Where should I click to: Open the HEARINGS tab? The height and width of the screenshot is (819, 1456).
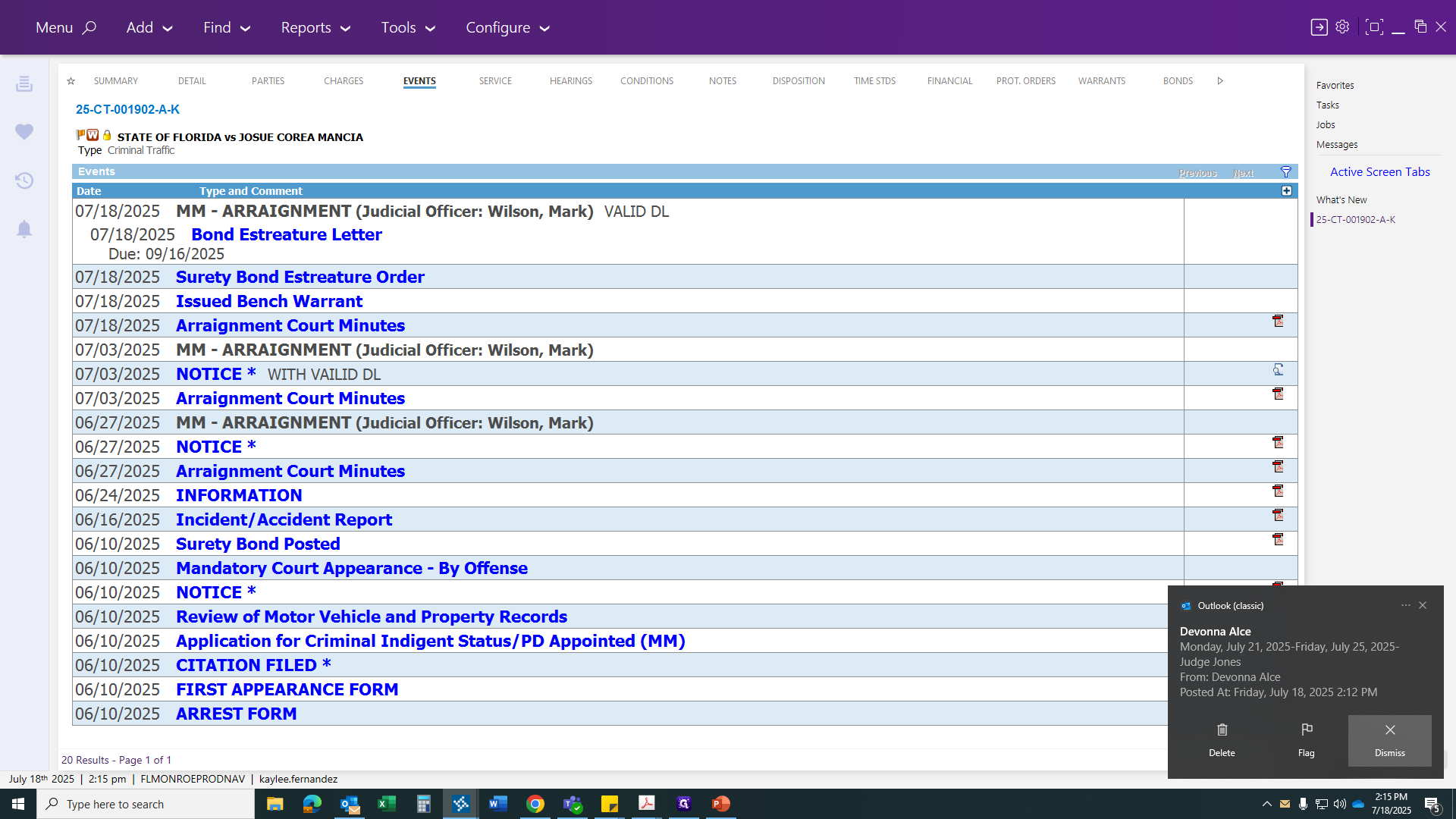571,81
